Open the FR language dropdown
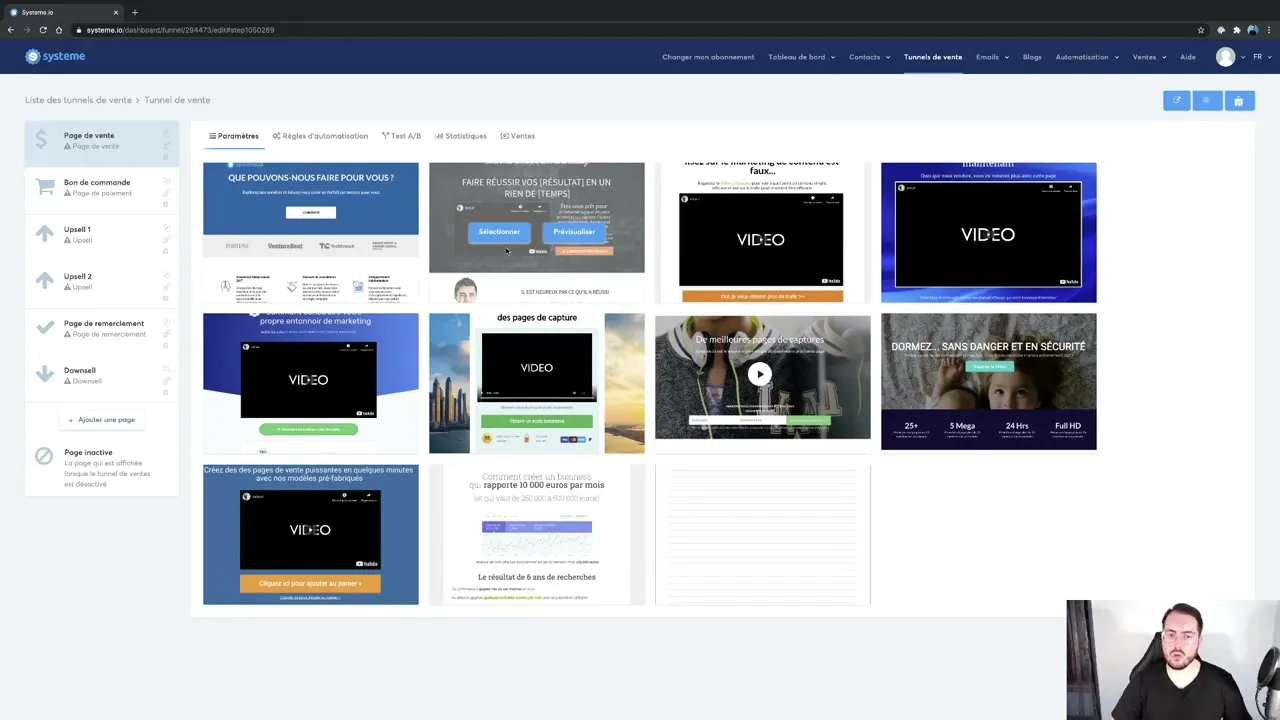Screen dimensions: 1280x720 pyautogui.click(x=1258, y=57)
